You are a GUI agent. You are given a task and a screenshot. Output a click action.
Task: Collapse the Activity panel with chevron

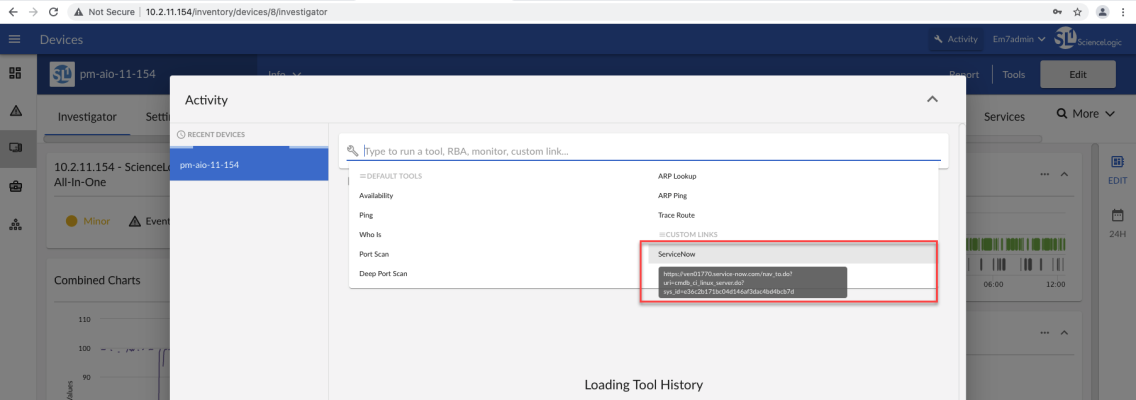(x=932, y=99)
